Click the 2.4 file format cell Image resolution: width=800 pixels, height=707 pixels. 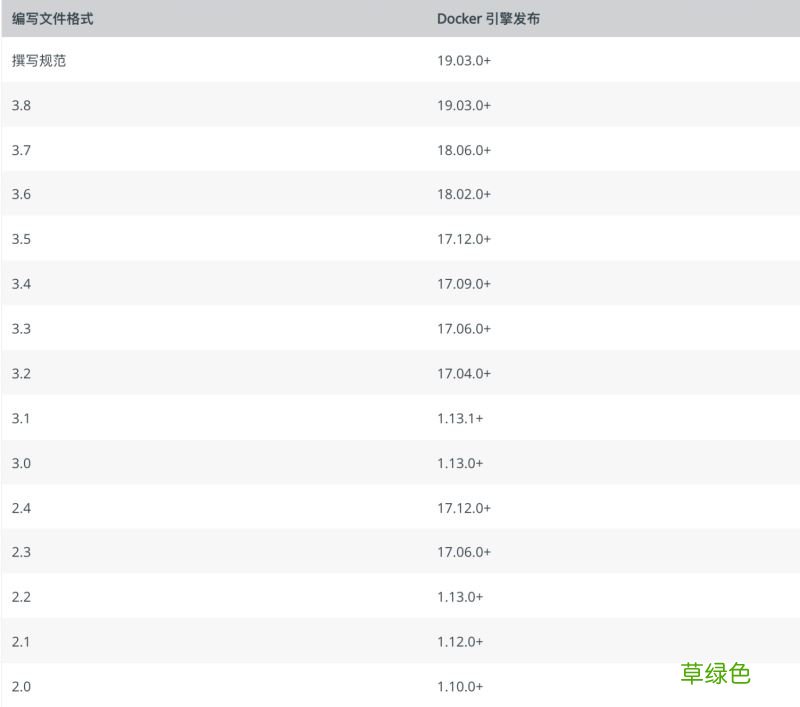[x=21, y=508]
